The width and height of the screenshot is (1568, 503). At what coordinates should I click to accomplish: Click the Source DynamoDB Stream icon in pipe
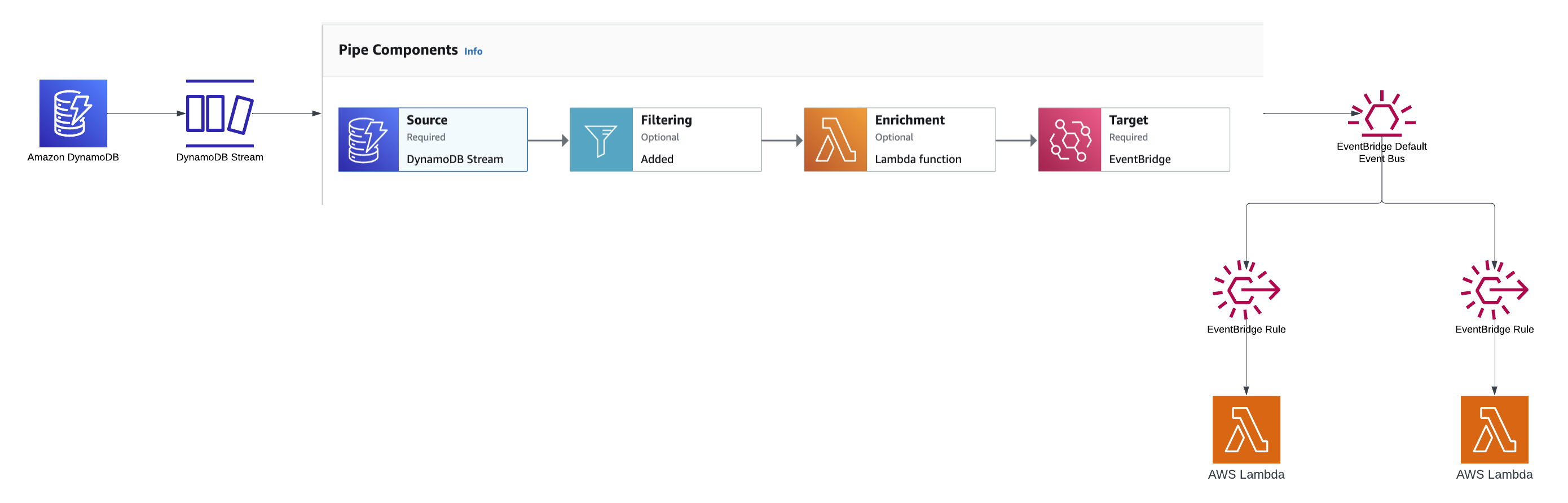368,140
